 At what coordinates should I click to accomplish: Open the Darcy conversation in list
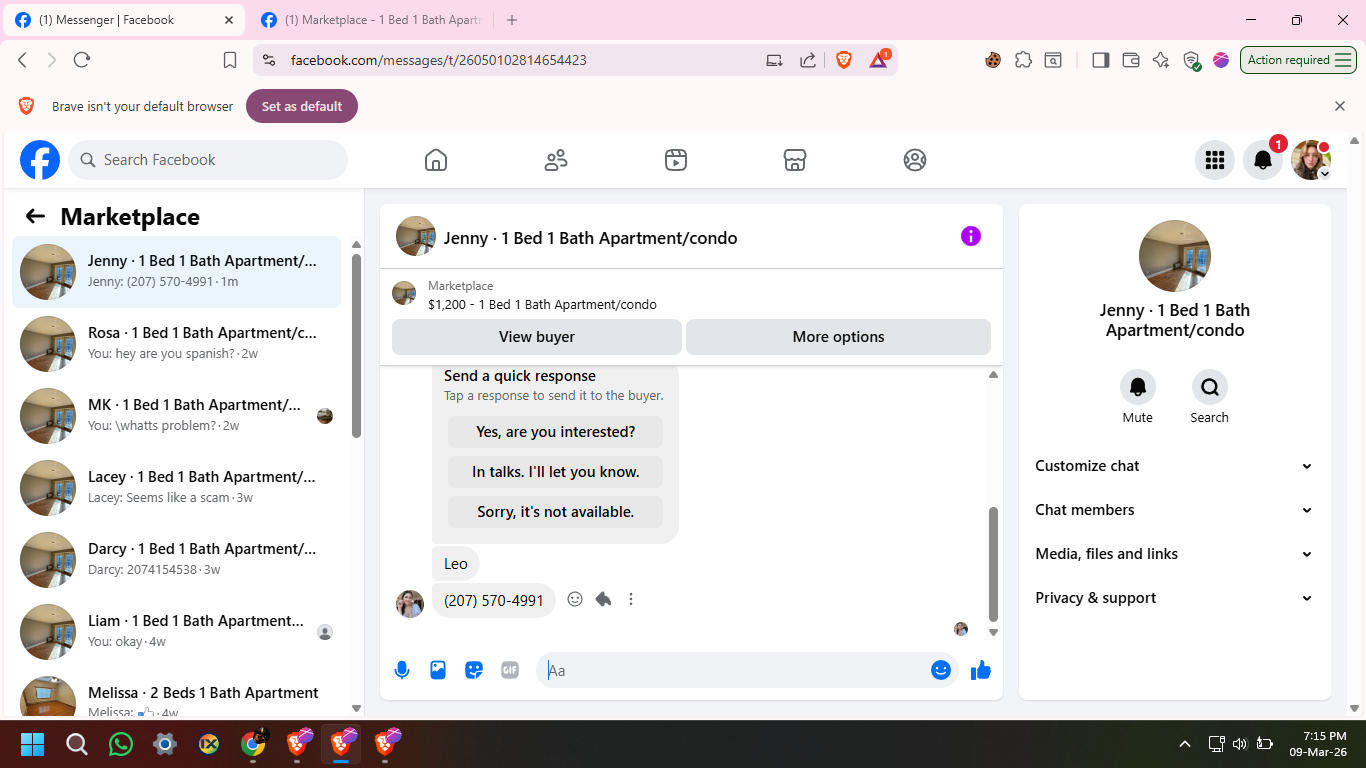pyautogui.click(x=176, y=560)
